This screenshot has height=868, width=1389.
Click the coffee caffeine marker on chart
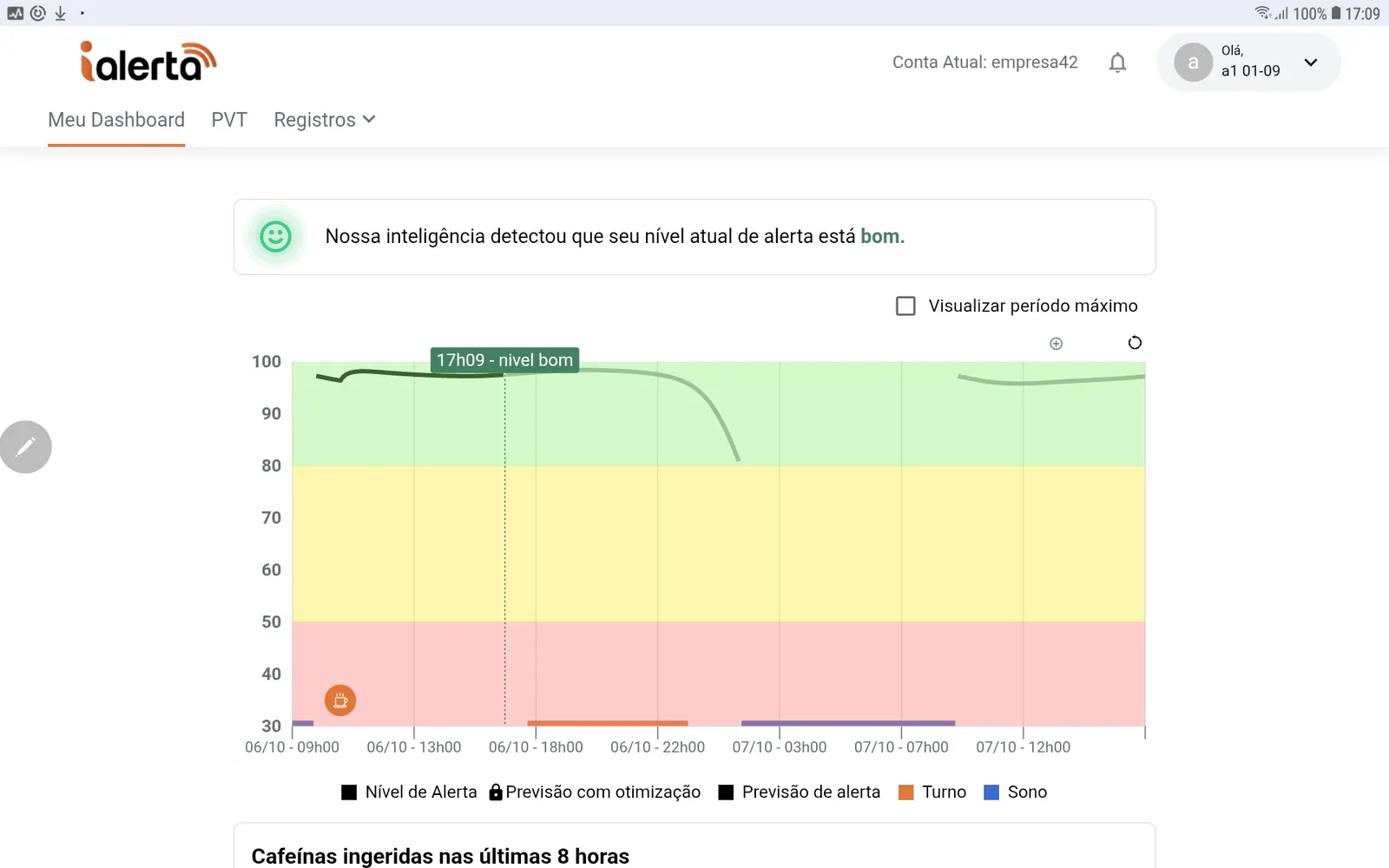pos(340,700)
